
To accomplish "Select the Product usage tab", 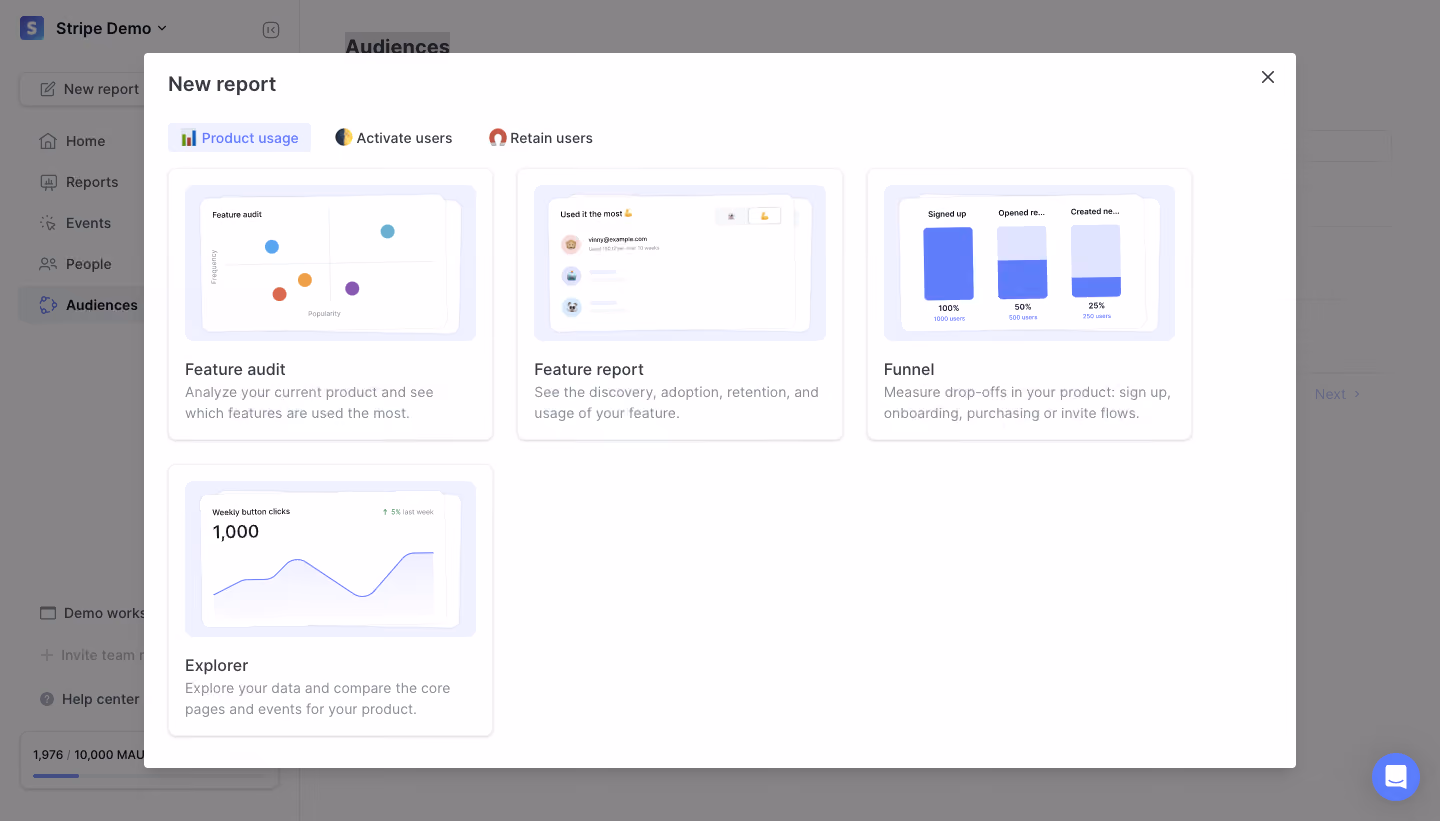I will 239,138.
